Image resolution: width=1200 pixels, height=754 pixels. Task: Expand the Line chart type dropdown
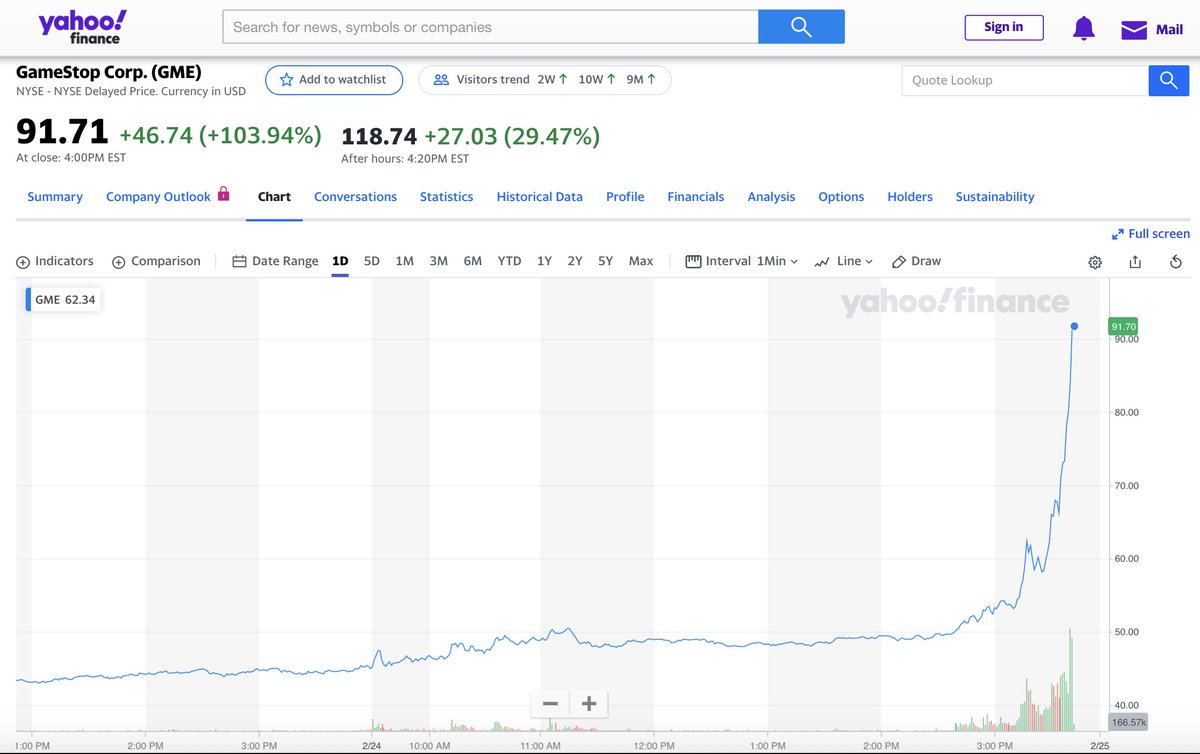[844, 261]
